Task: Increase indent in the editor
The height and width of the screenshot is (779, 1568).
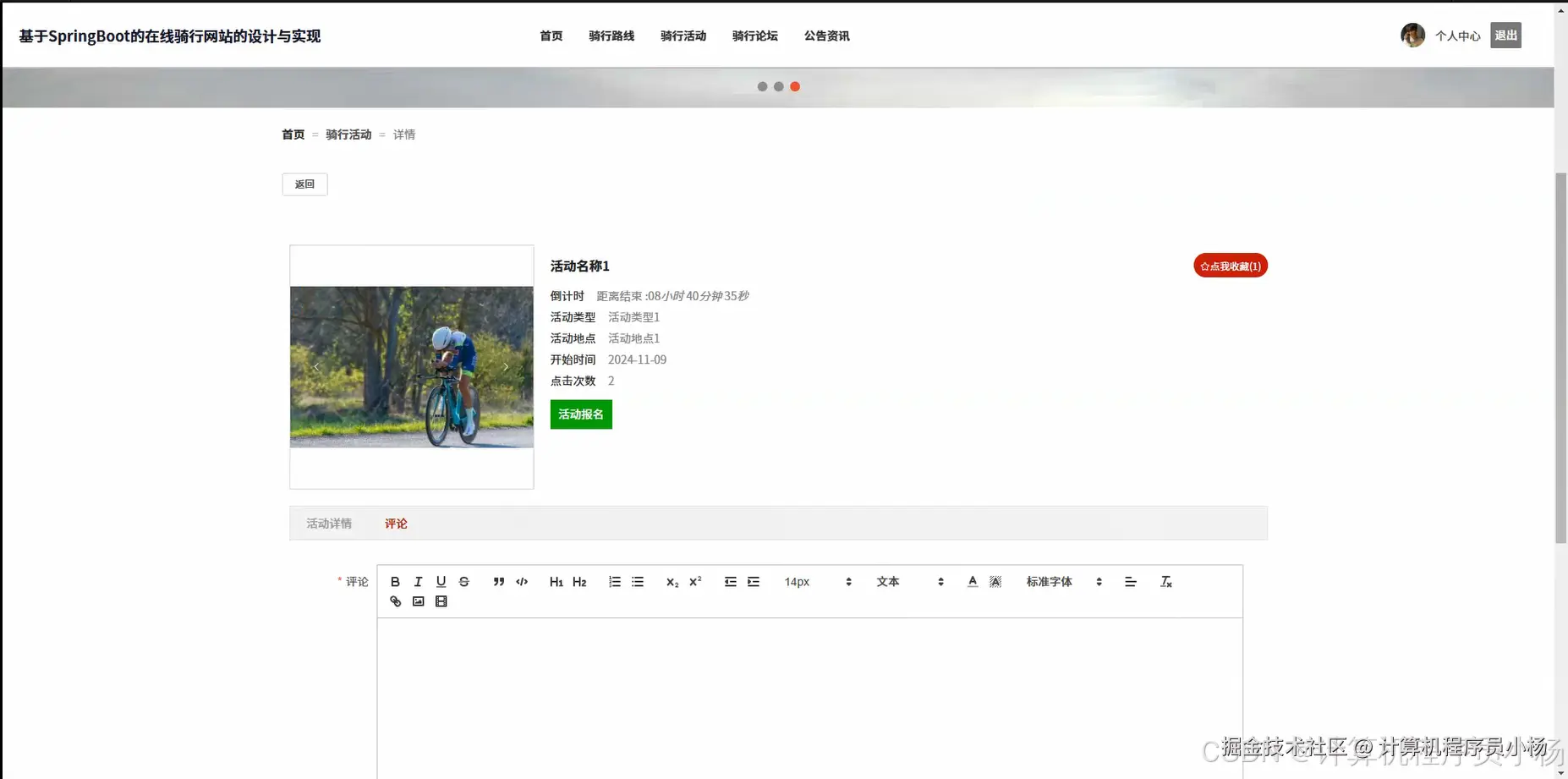Action: [x=754, y=582]
